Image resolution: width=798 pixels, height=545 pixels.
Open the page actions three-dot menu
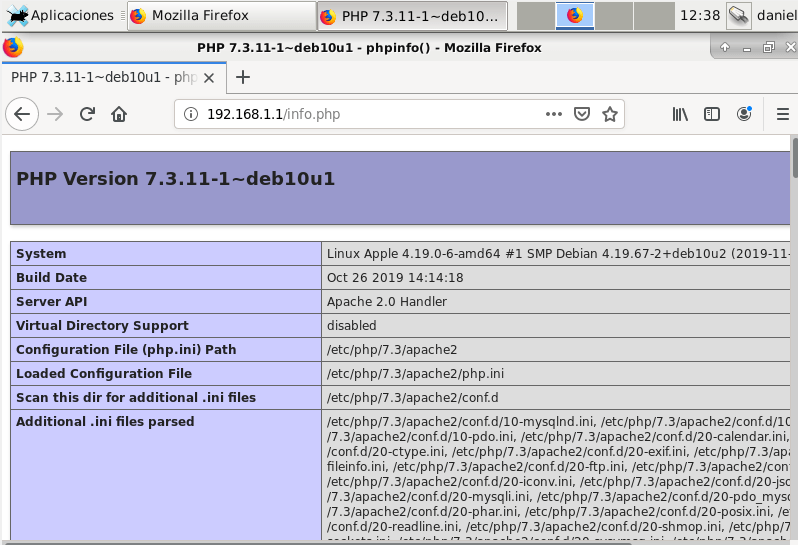click(554, 114)
